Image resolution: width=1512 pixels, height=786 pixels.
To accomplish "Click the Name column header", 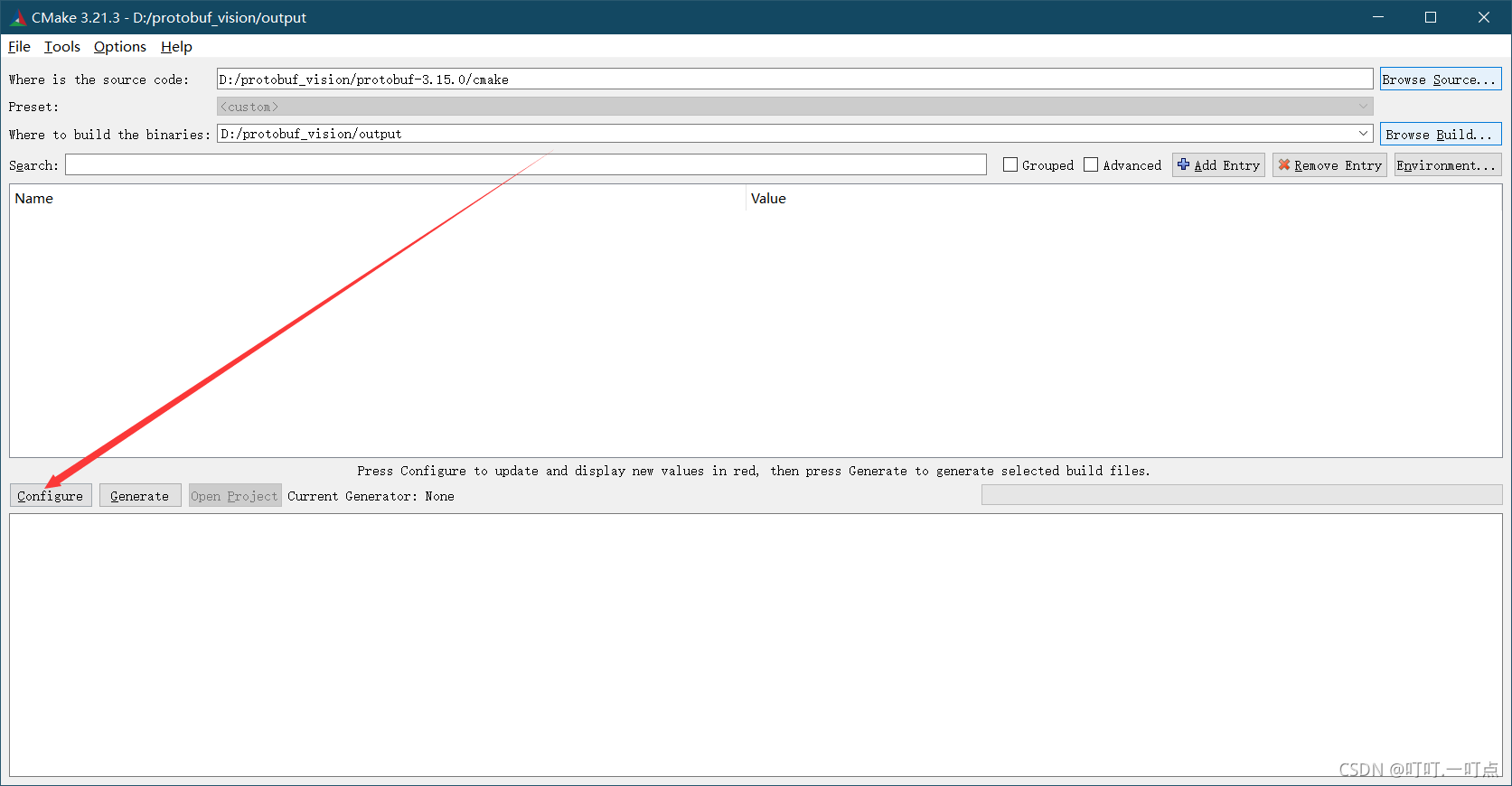I will pos(378,199).
